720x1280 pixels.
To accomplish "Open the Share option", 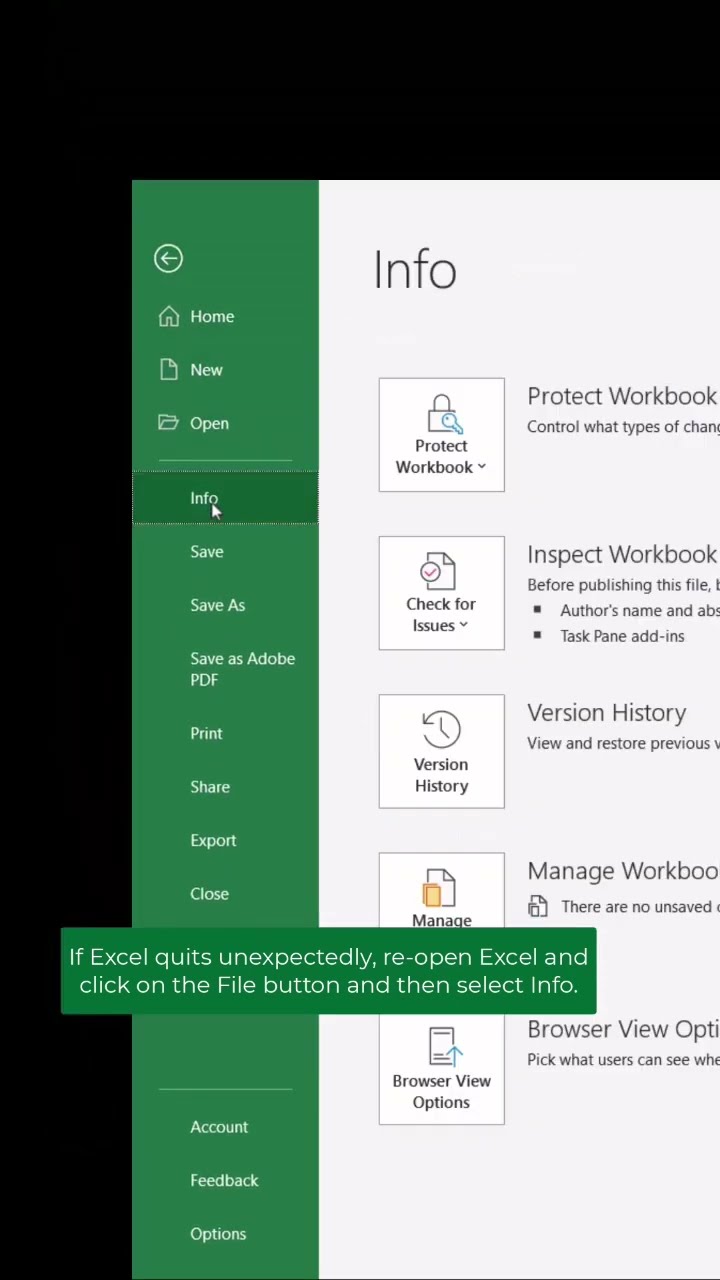I will (x=225, y=786).
